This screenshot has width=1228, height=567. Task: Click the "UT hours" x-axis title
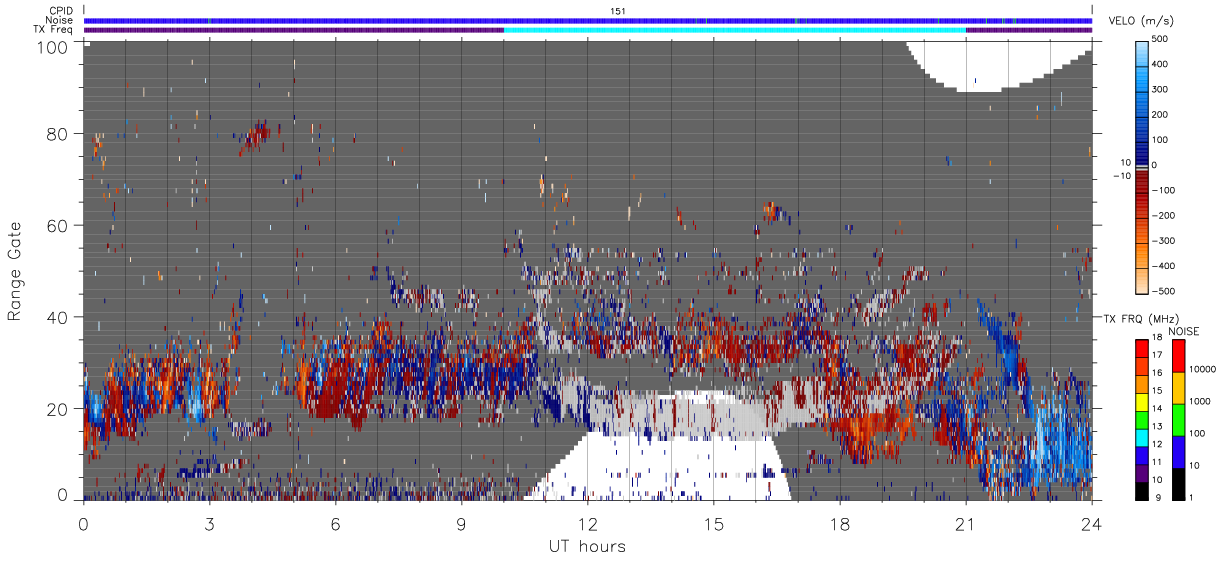pyautogui.click(x=587, y=547)
